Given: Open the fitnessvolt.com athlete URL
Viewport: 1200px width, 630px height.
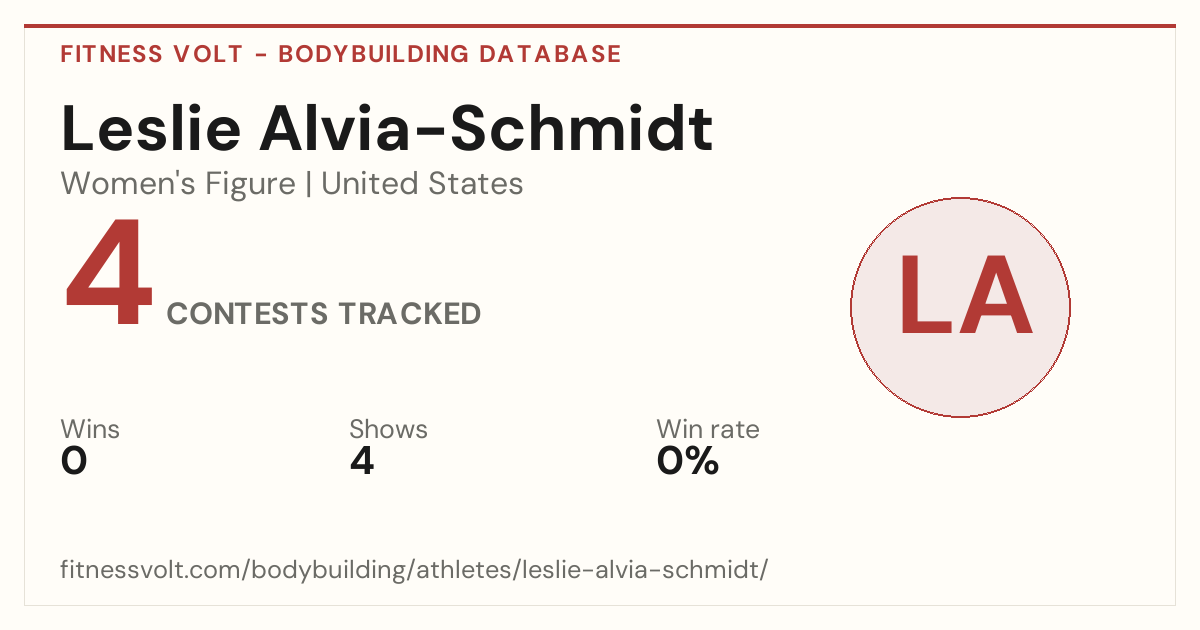Looking at the screenshot, I should pos(414,571).
